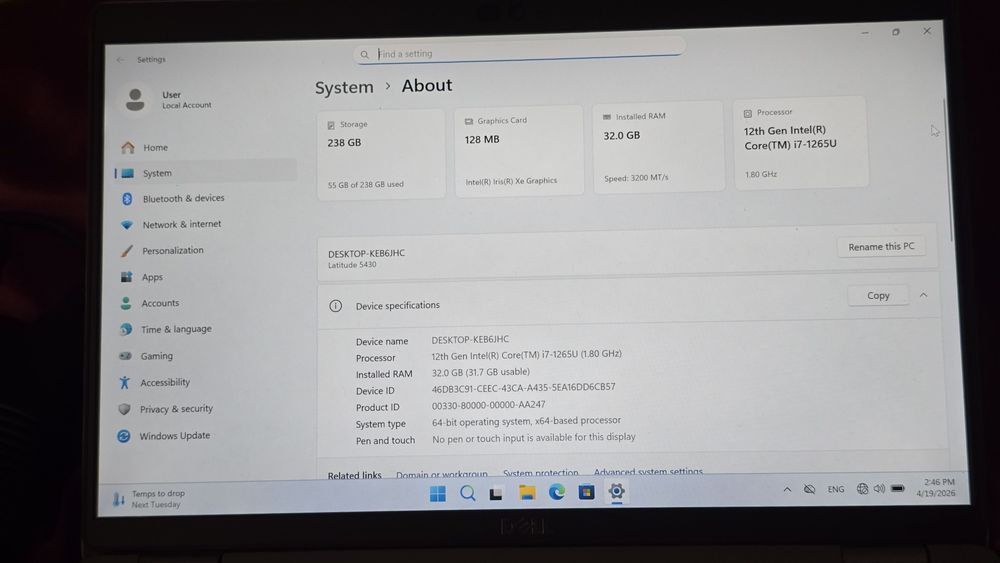This screenshot has height=563, width=1000.
Task: Click the volume speaker tray icon
Action: tap(879, 488)
